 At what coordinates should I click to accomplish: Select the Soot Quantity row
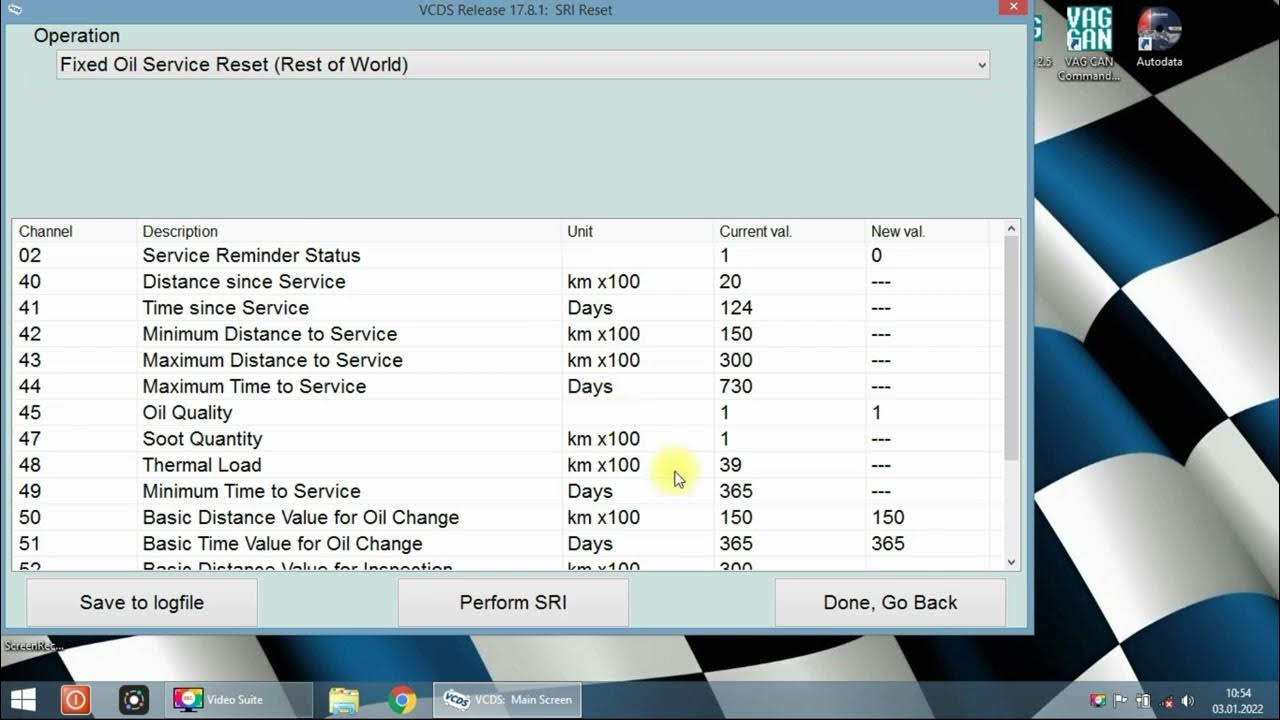click(x=507, y=438)
